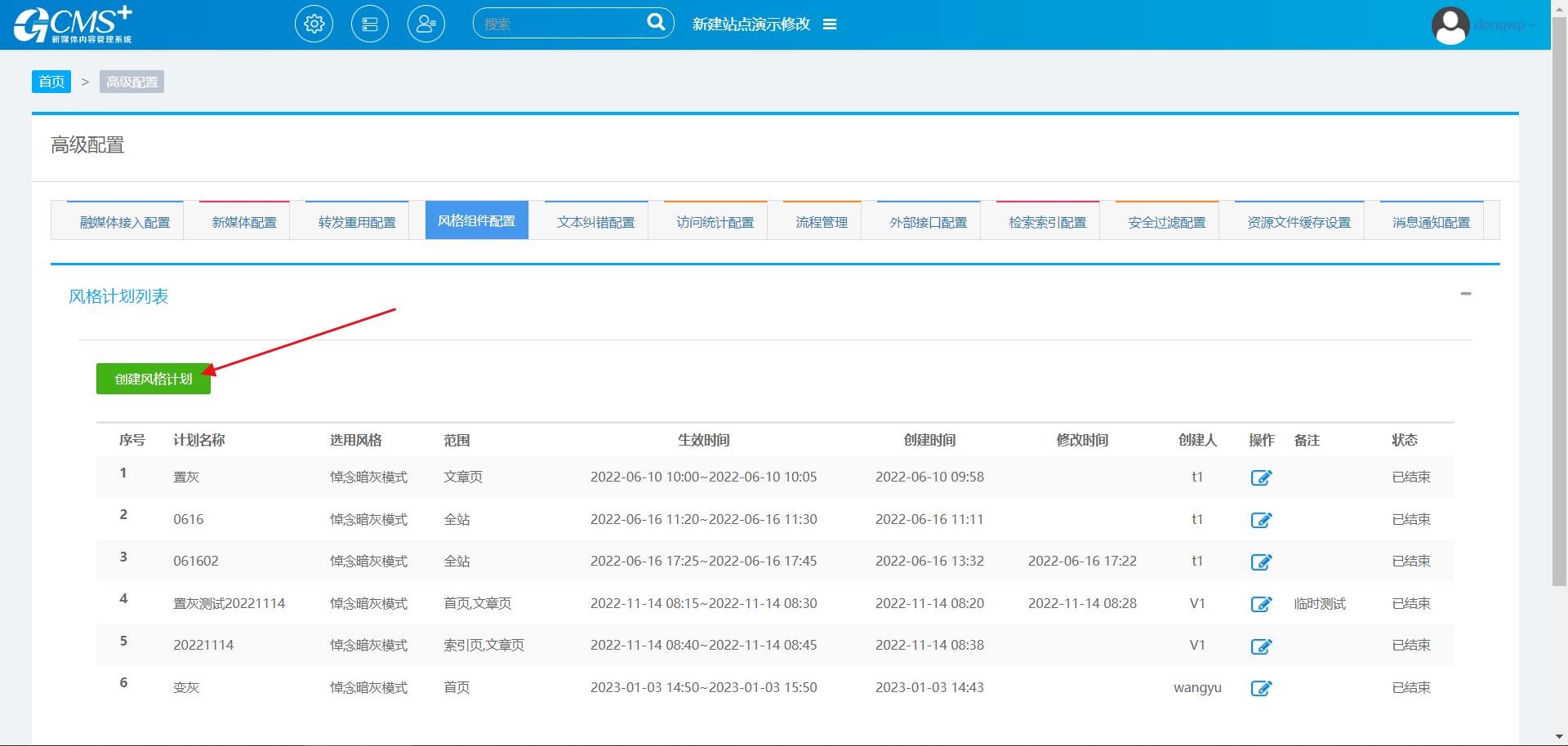Click the server management icon in header
Image resolution: width=1568 pixels, height=746 pixels.
[370, 24]
